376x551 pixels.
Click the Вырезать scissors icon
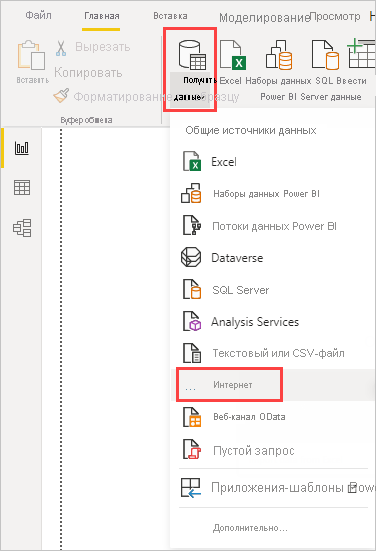61,48
